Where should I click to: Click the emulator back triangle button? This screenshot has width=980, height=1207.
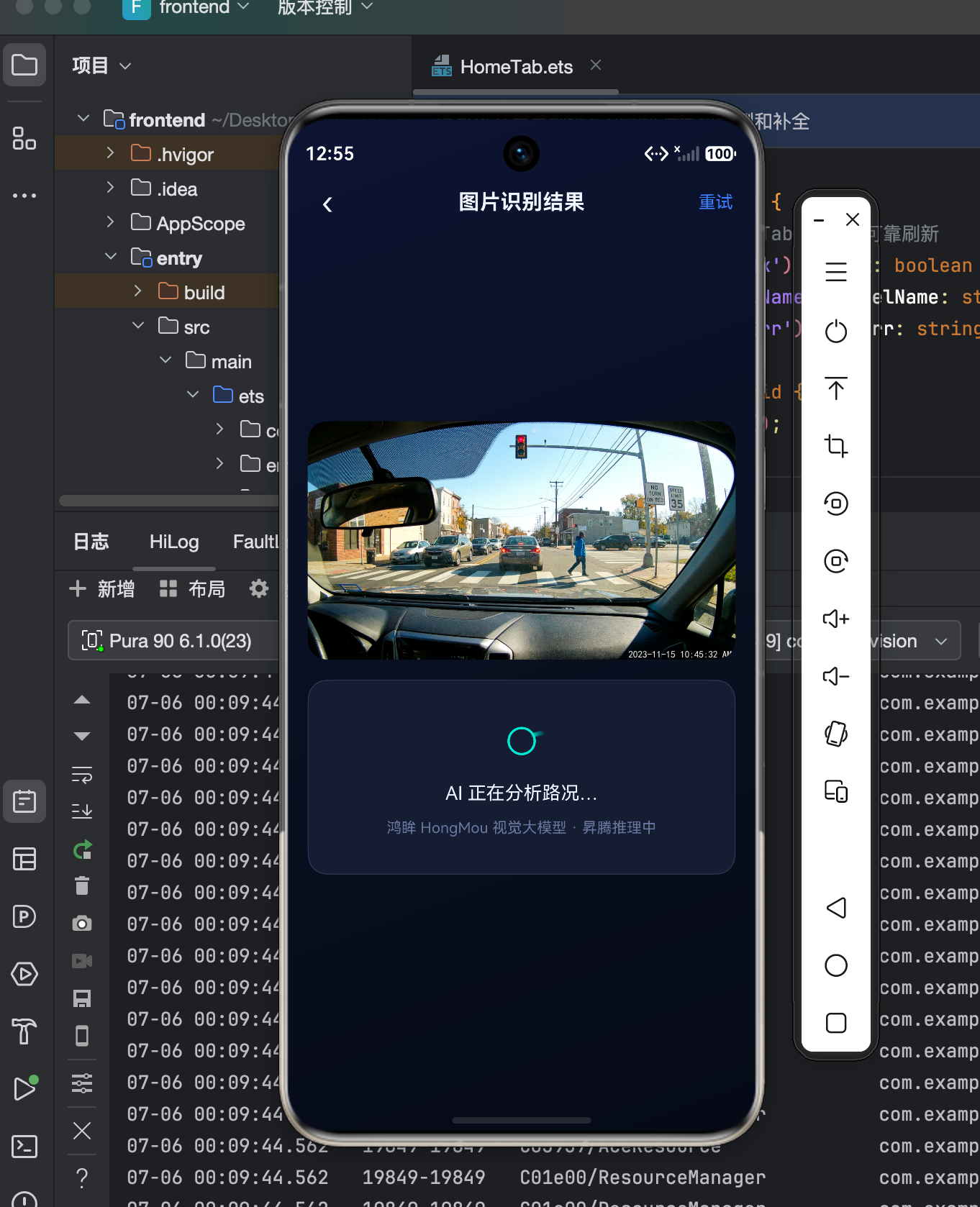[x=836, y=908]
